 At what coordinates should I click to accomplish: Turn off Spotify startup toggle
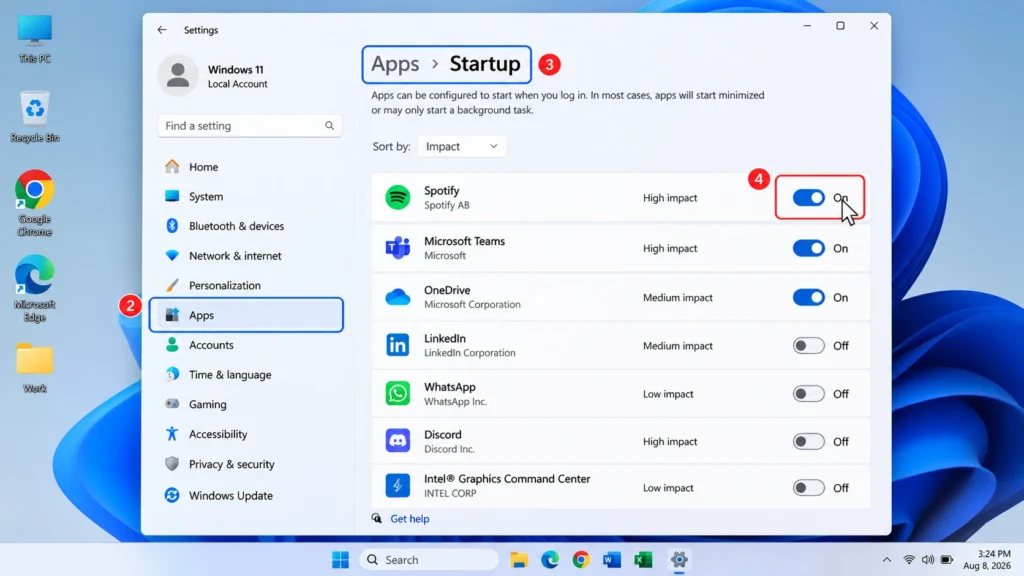[x=808, y=198]
